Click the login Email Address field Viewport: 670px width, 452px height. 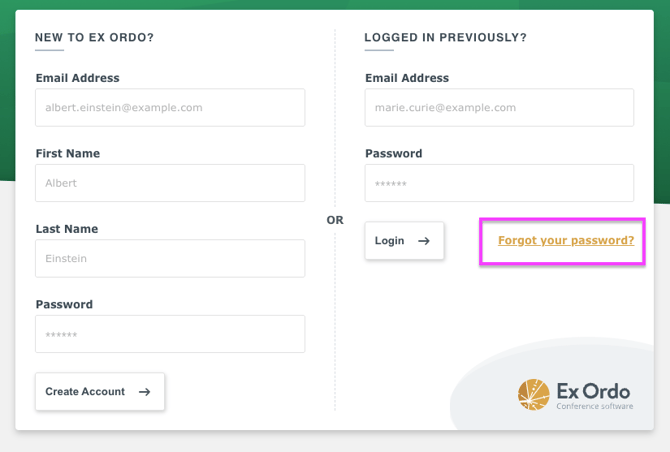pos(499,107)
